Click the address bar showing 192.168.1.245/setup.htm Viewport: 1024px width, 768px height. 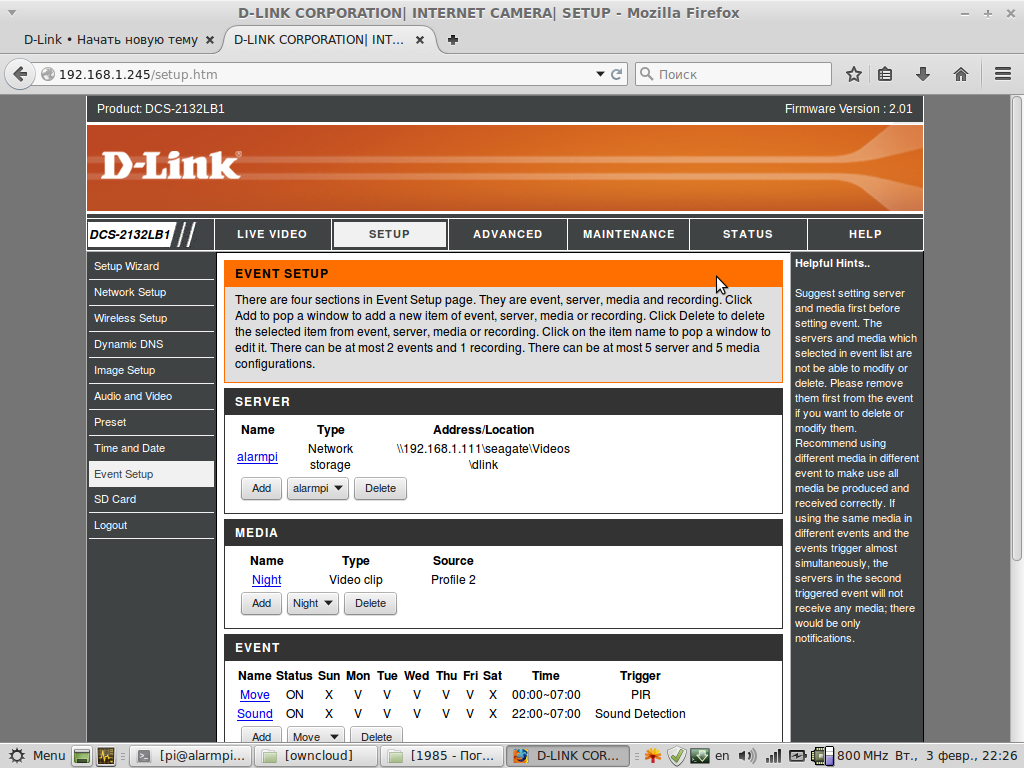pyautogui.click(x=313, y=74)
